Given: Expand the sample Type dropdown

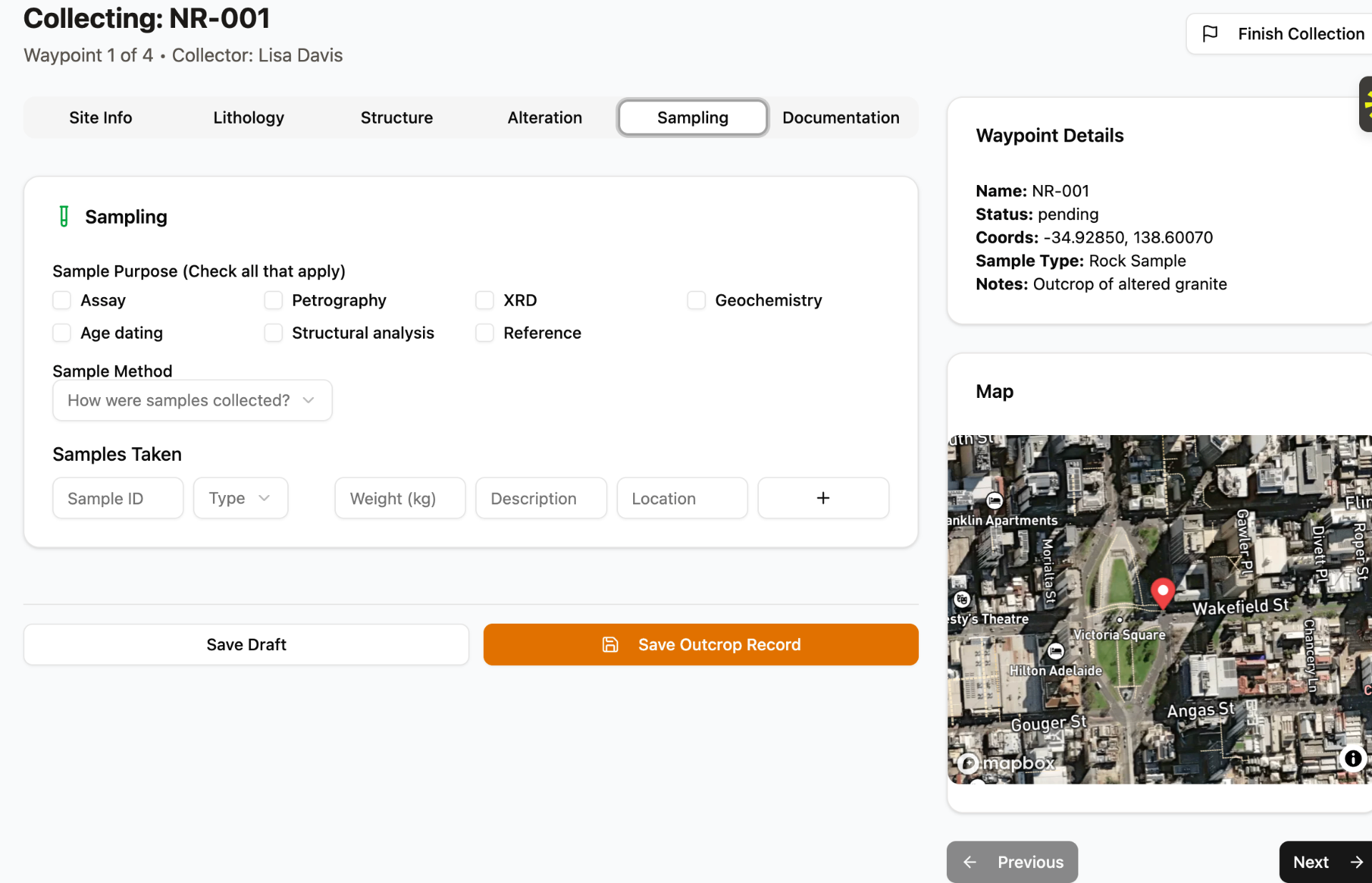Looking at the screenshot, I should tap(240, 498).
